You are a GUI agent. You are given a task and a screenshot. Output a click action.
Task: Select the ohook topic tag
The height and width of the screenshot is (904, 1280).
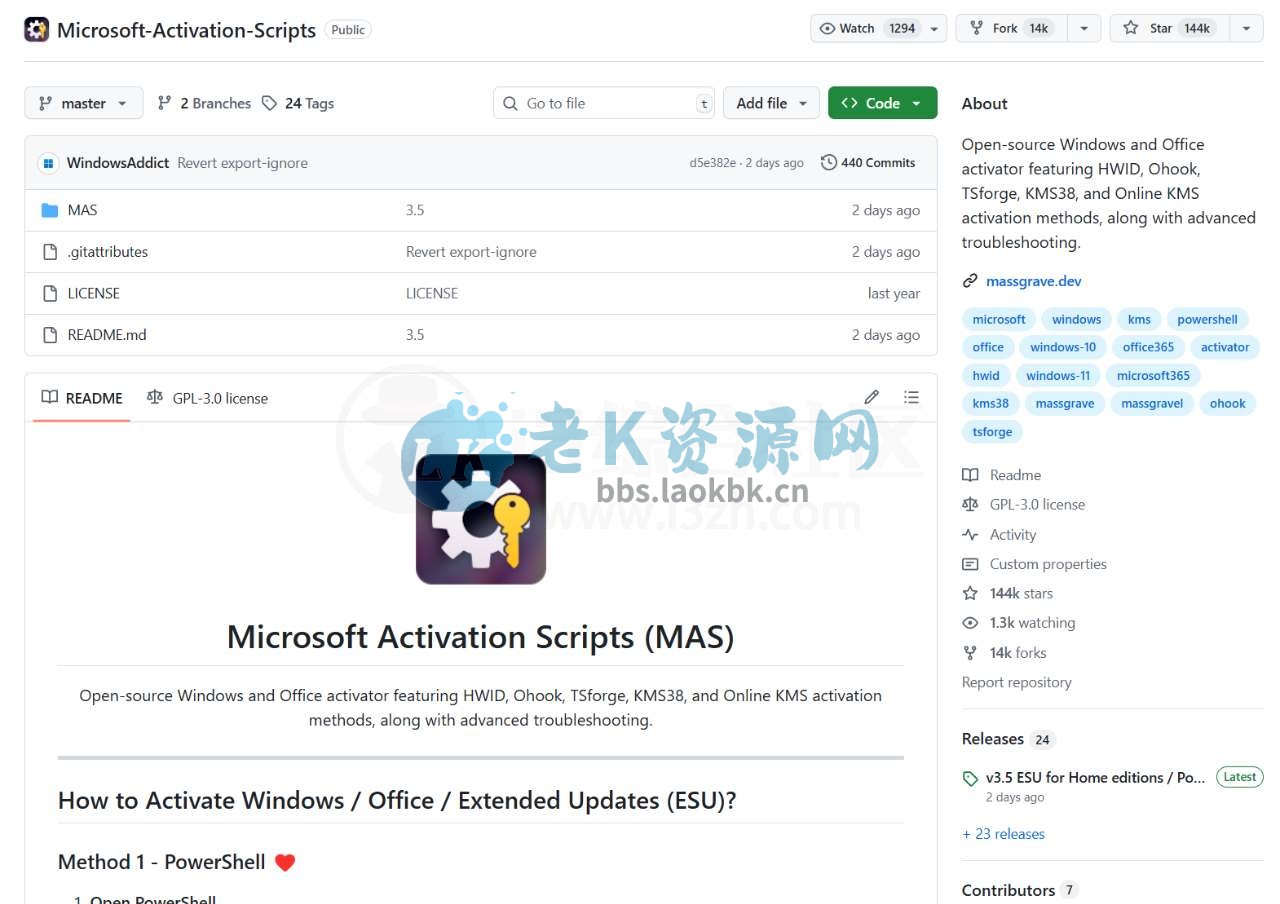1227,404
